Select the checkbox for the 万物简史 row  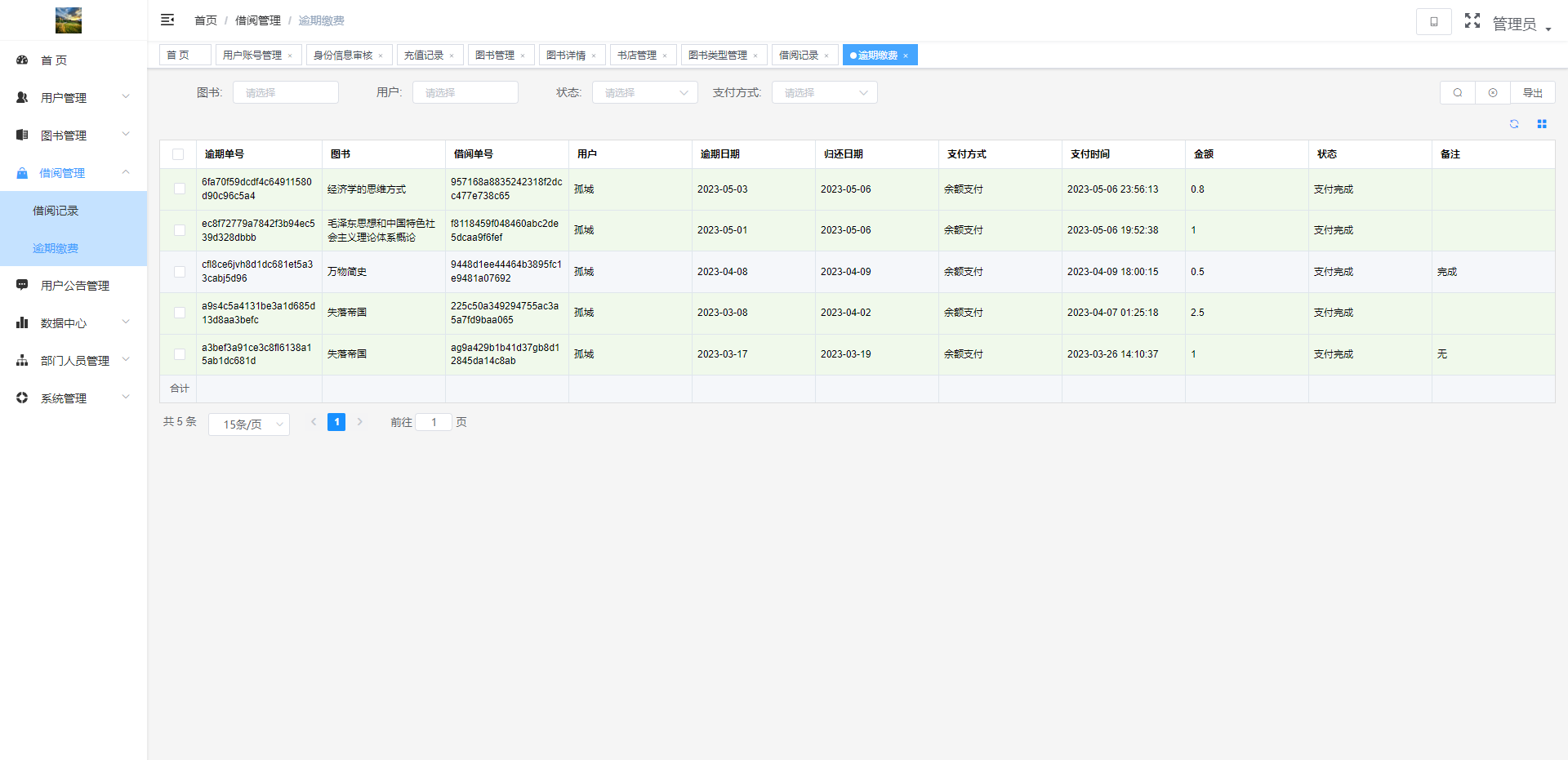click(x=180, y=272)
